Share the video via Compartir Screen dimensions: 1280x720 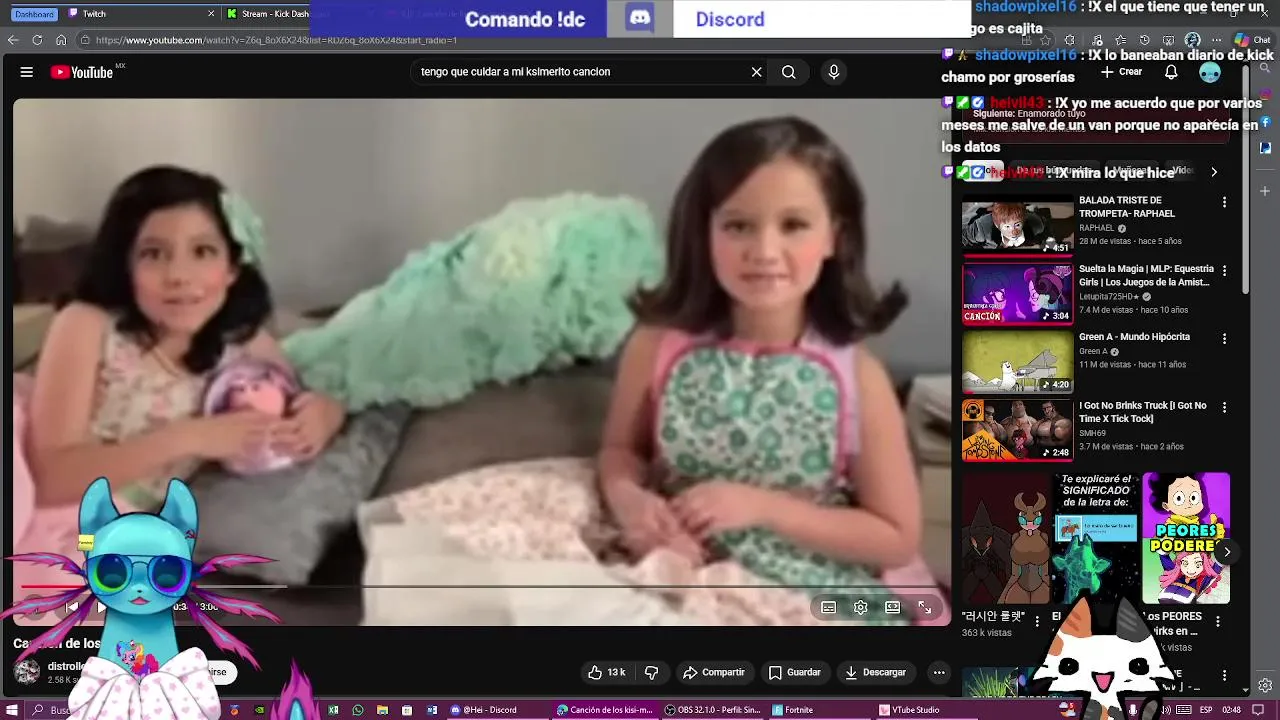coord(713,673)
